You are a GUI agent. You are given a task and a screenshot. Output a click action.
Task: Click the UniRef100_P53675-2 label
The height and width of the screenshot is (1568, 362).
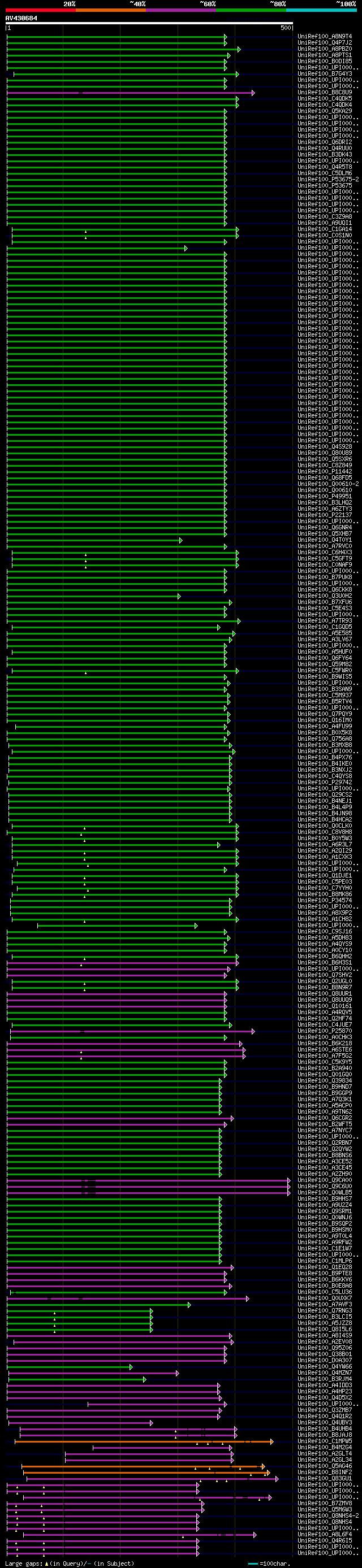(x=328, y=180)
